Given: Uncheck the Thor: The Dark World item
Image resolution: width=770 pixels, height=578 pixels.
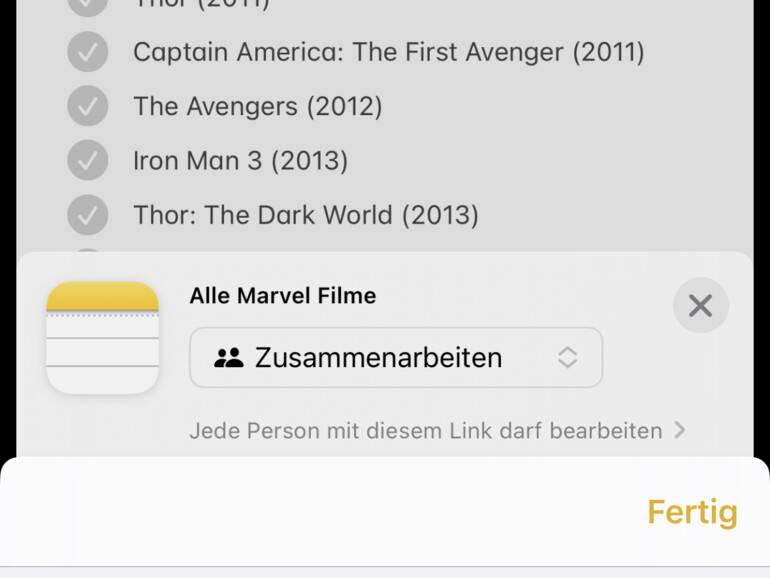Looking at the screenshot, I should click(88, 214).
